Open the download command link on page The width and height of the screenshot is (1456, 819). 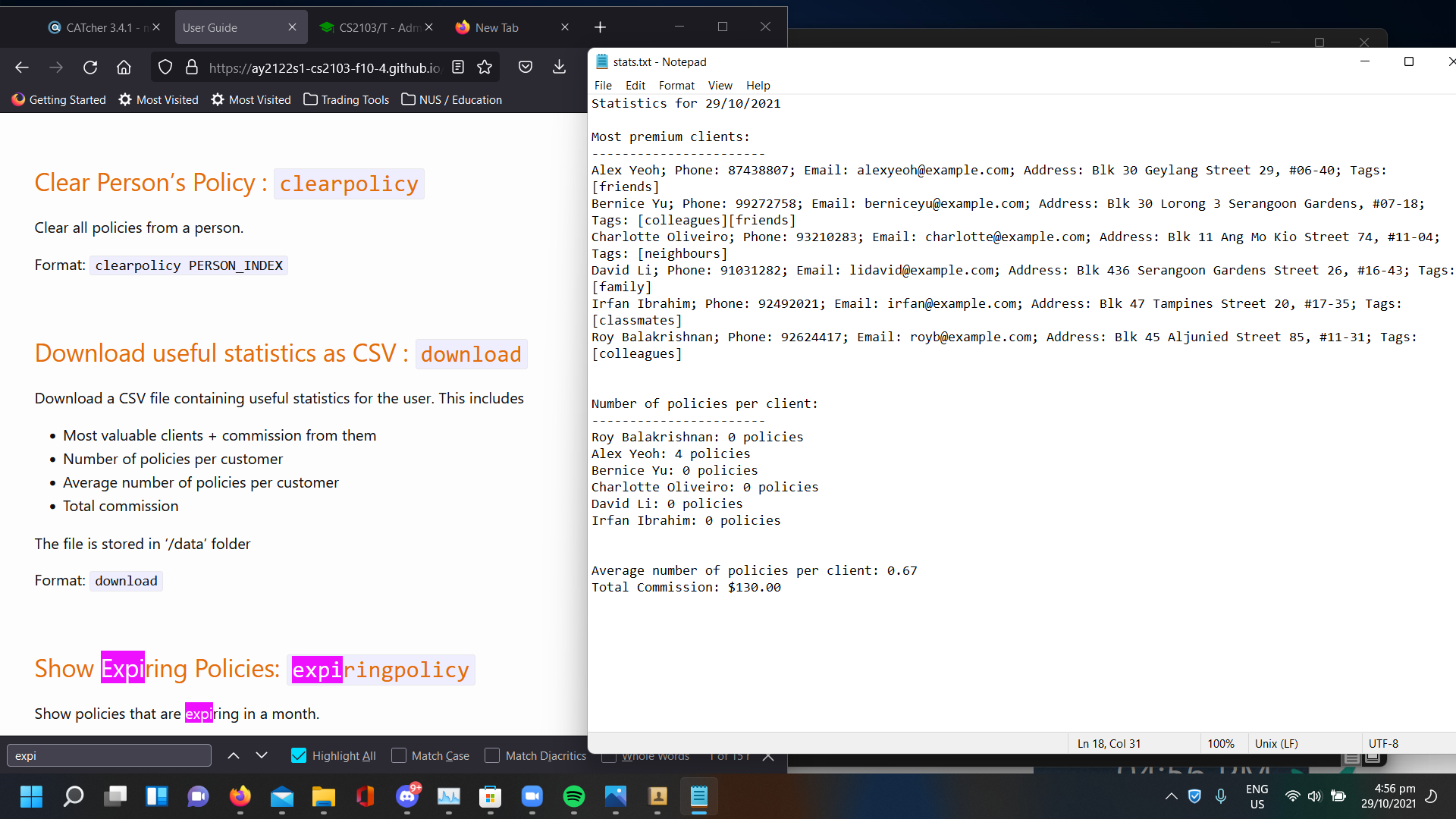(x=471, y=354)
